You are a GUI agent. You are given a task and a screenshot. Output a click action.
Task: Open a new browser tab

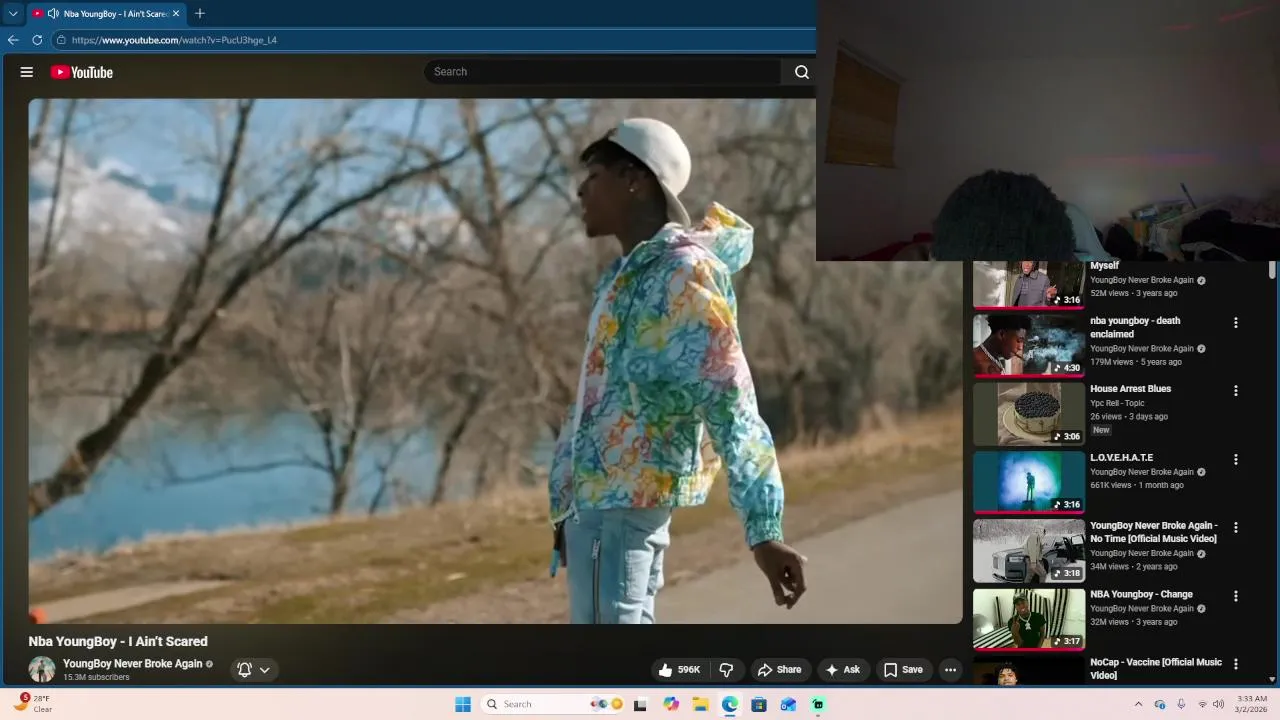click(x=200, y=13)
